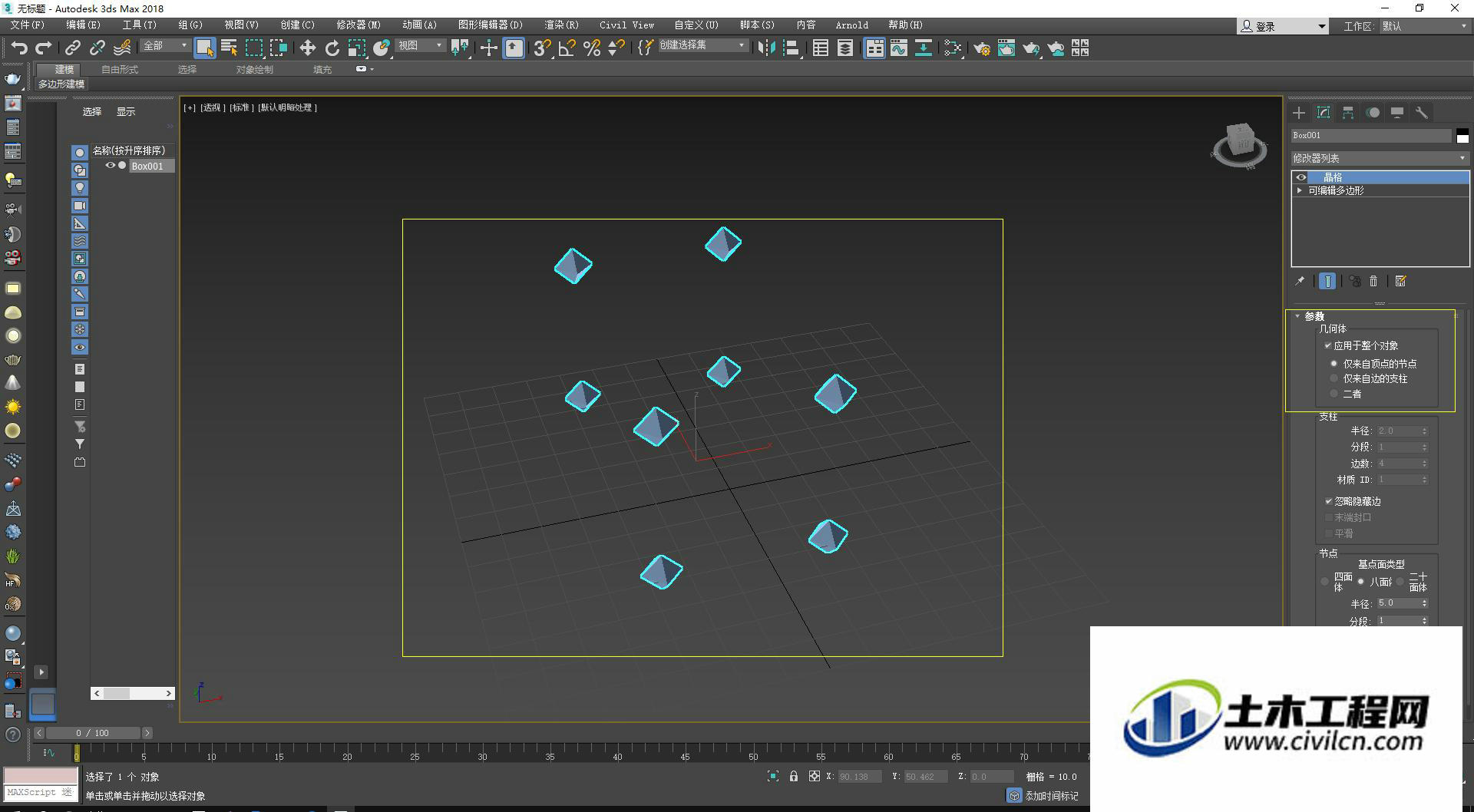
Task: Click the 选择 button in scene explorer
Action: (92, 111)
